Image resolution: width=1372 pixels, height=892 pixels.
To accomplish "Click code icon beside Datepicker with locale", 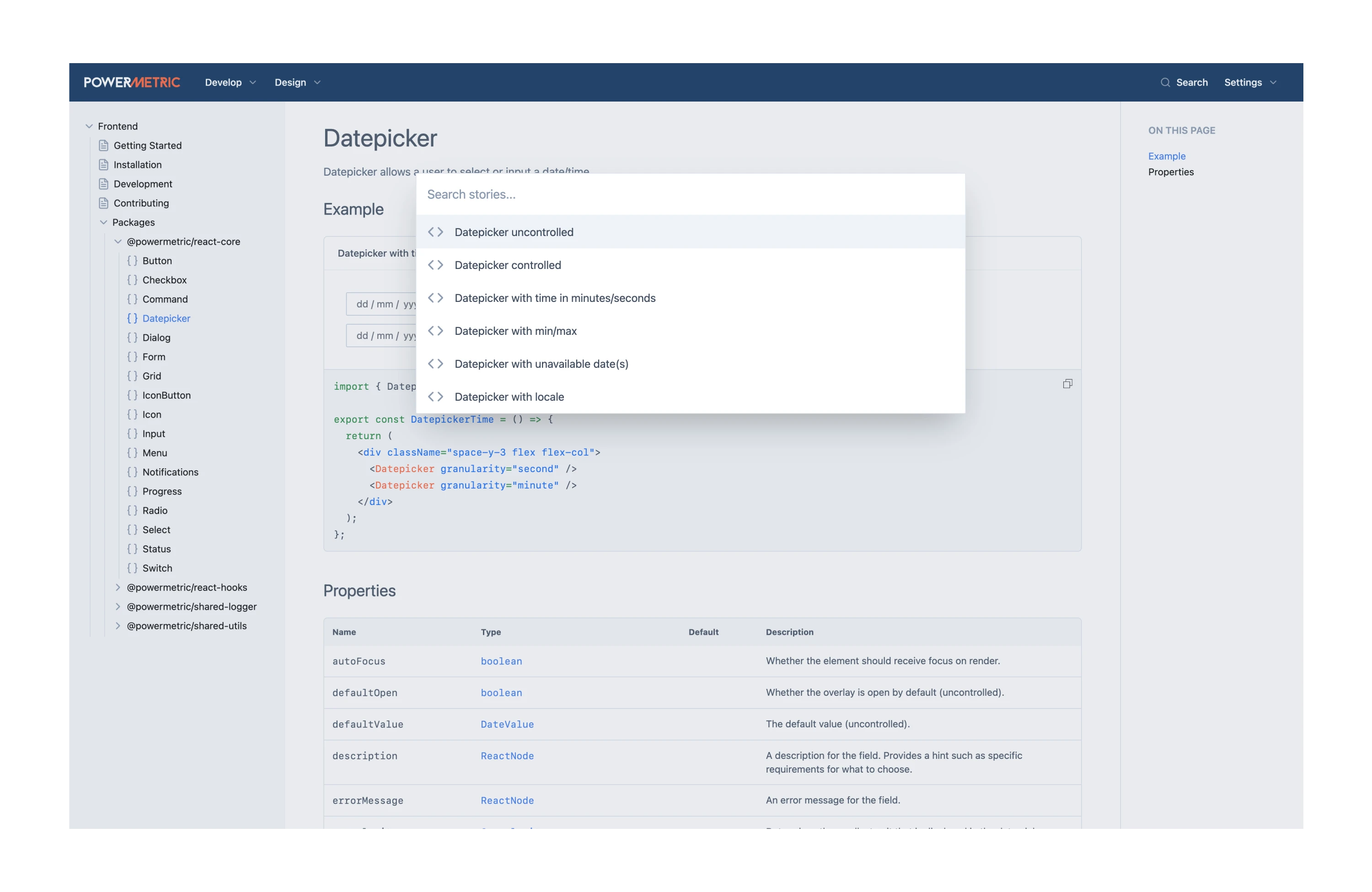I will tap(435, 397).
